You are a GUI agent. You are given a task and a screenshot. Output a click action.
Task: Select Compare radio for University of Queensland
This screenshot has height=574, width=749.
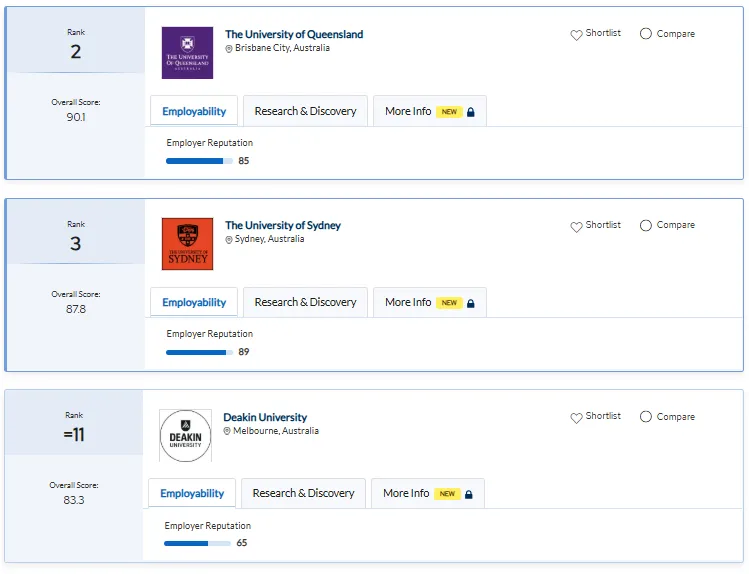[x=646, y=34]
